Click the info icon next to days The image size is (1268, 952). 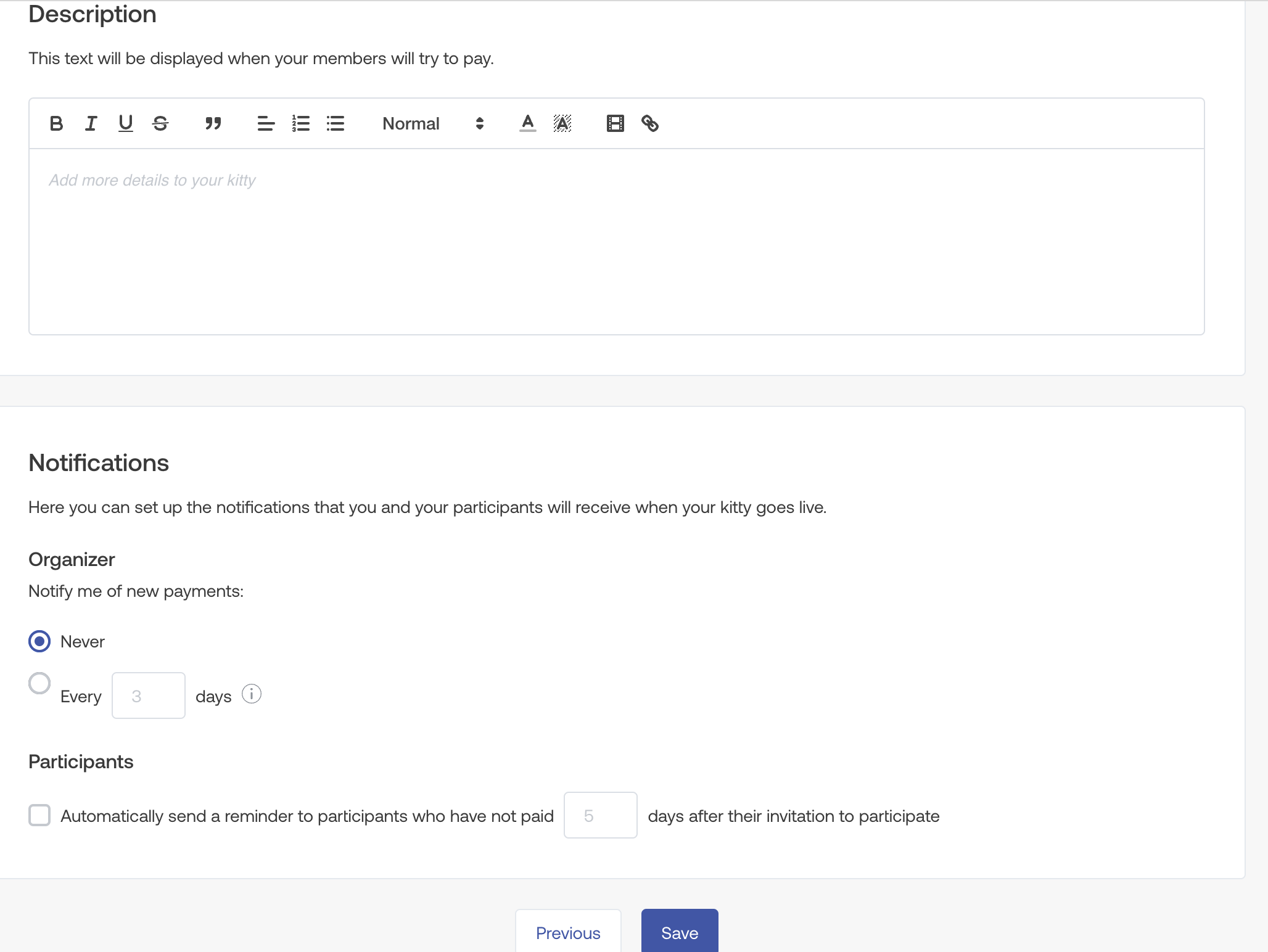click(x=252, y=694)
